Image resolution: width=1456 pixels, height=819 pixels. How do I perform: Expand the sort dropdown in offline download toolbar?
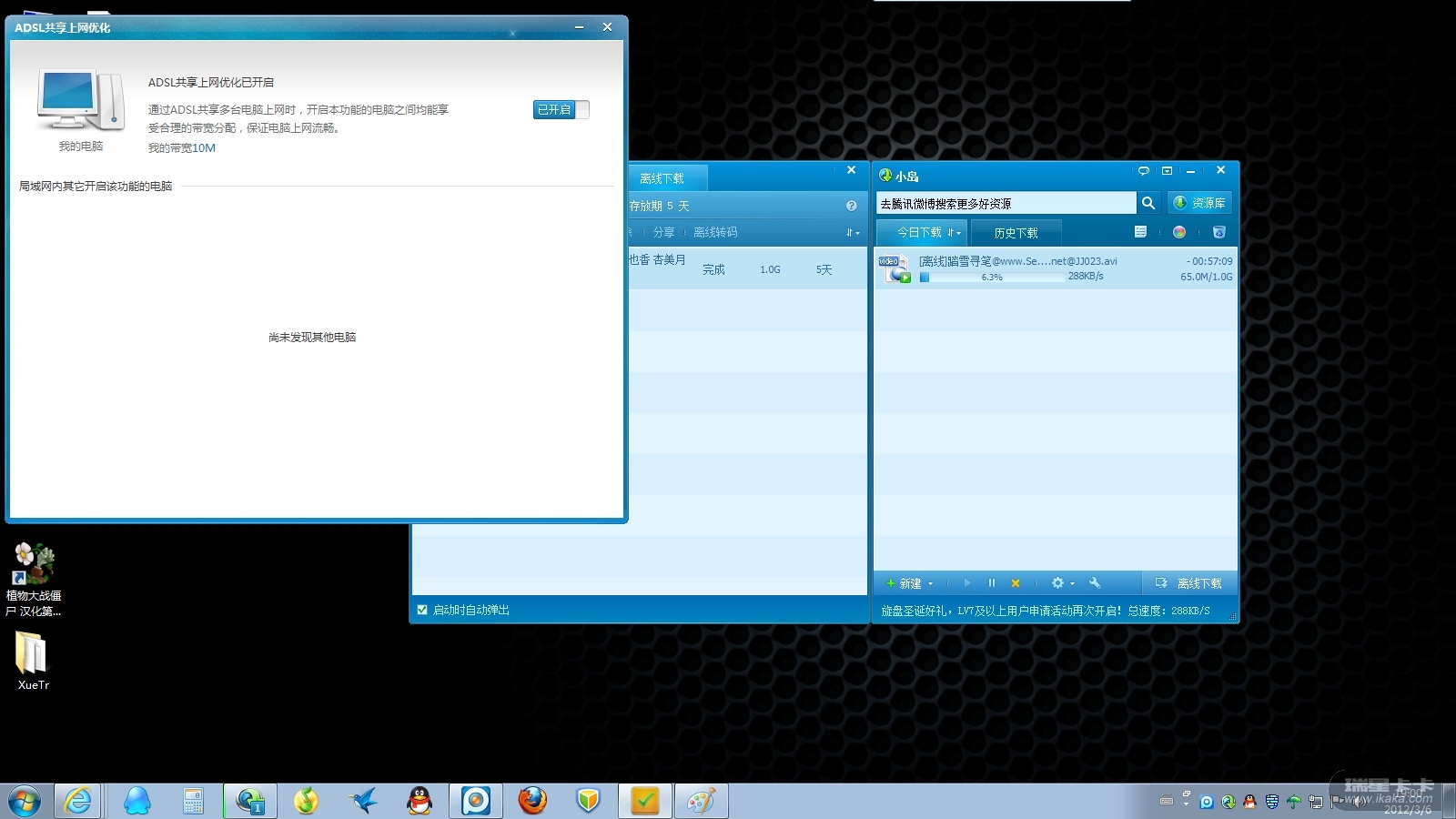(x=853, y=233)
